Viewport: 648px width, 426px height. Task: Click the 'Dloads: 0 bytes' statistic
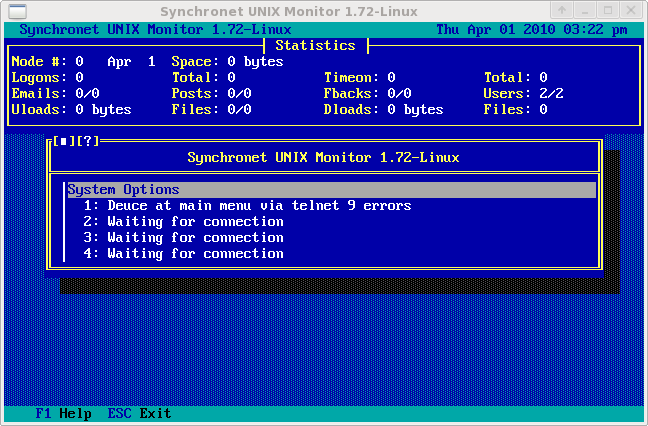click(x=384, y=109)
